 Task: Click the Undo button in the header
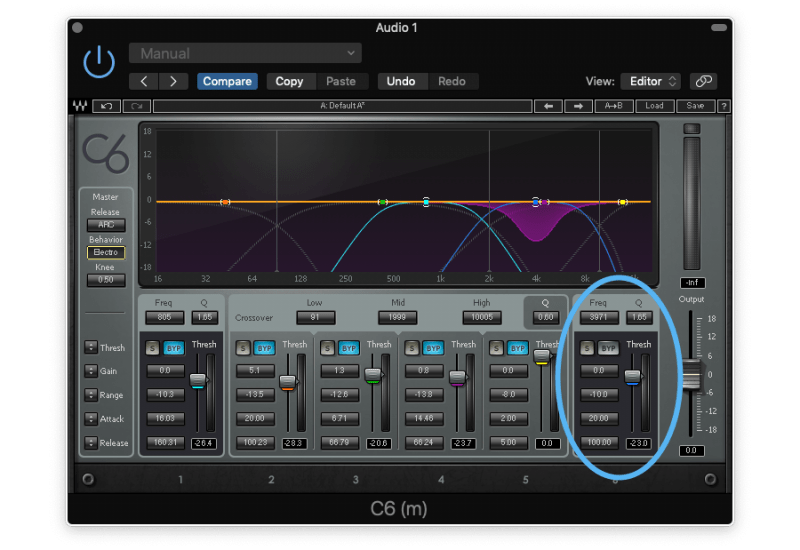coord(401,82)
